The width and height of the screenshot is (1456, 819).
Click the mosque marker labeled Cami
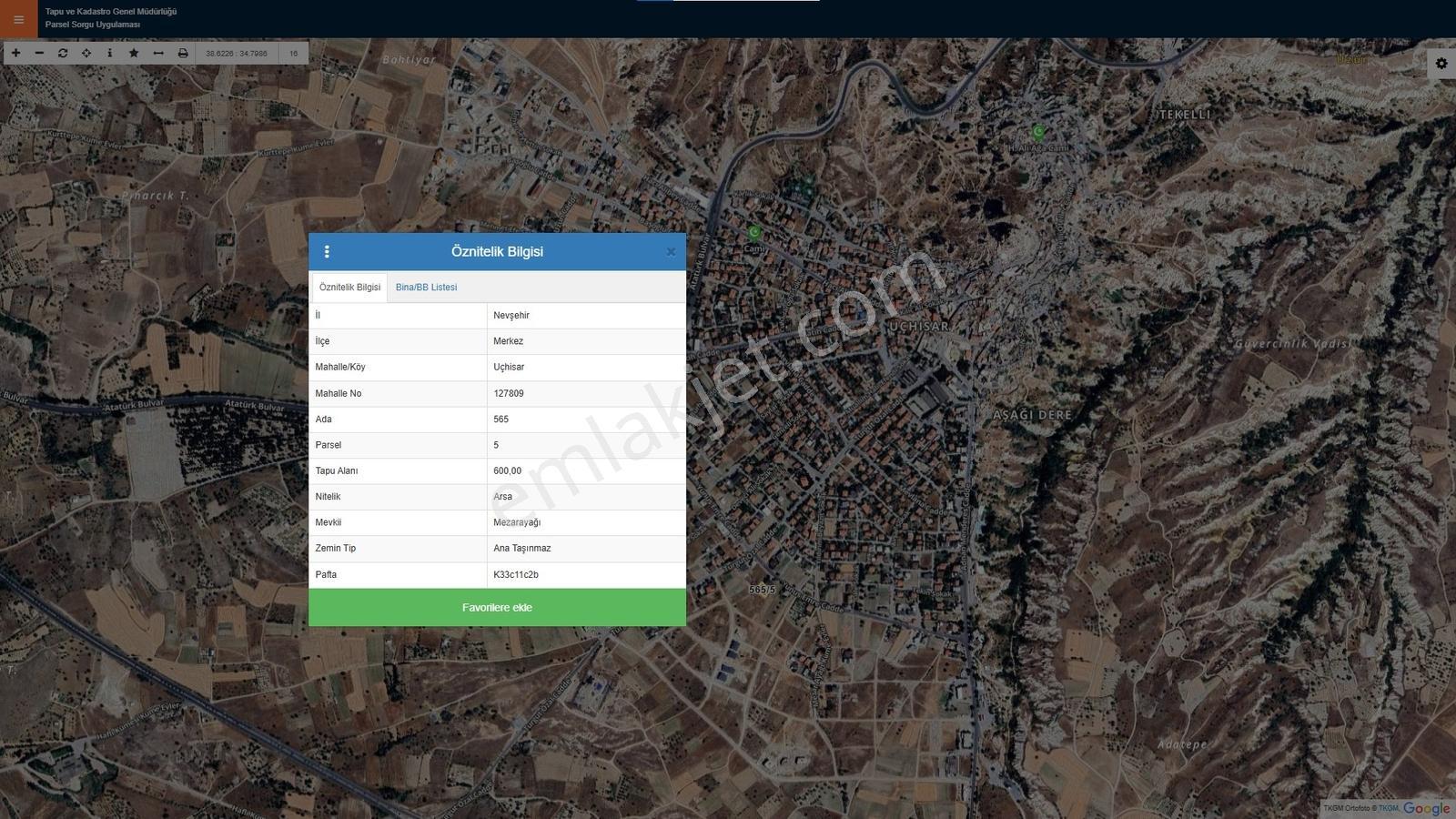(x=753, y=233)
